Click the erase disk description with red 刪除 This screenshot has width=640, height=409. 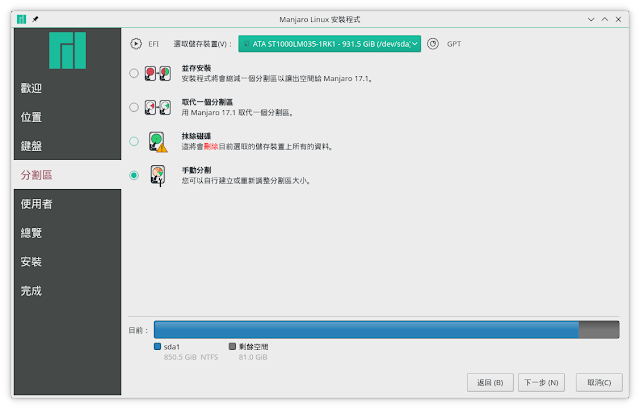click(x=258, y=147)
